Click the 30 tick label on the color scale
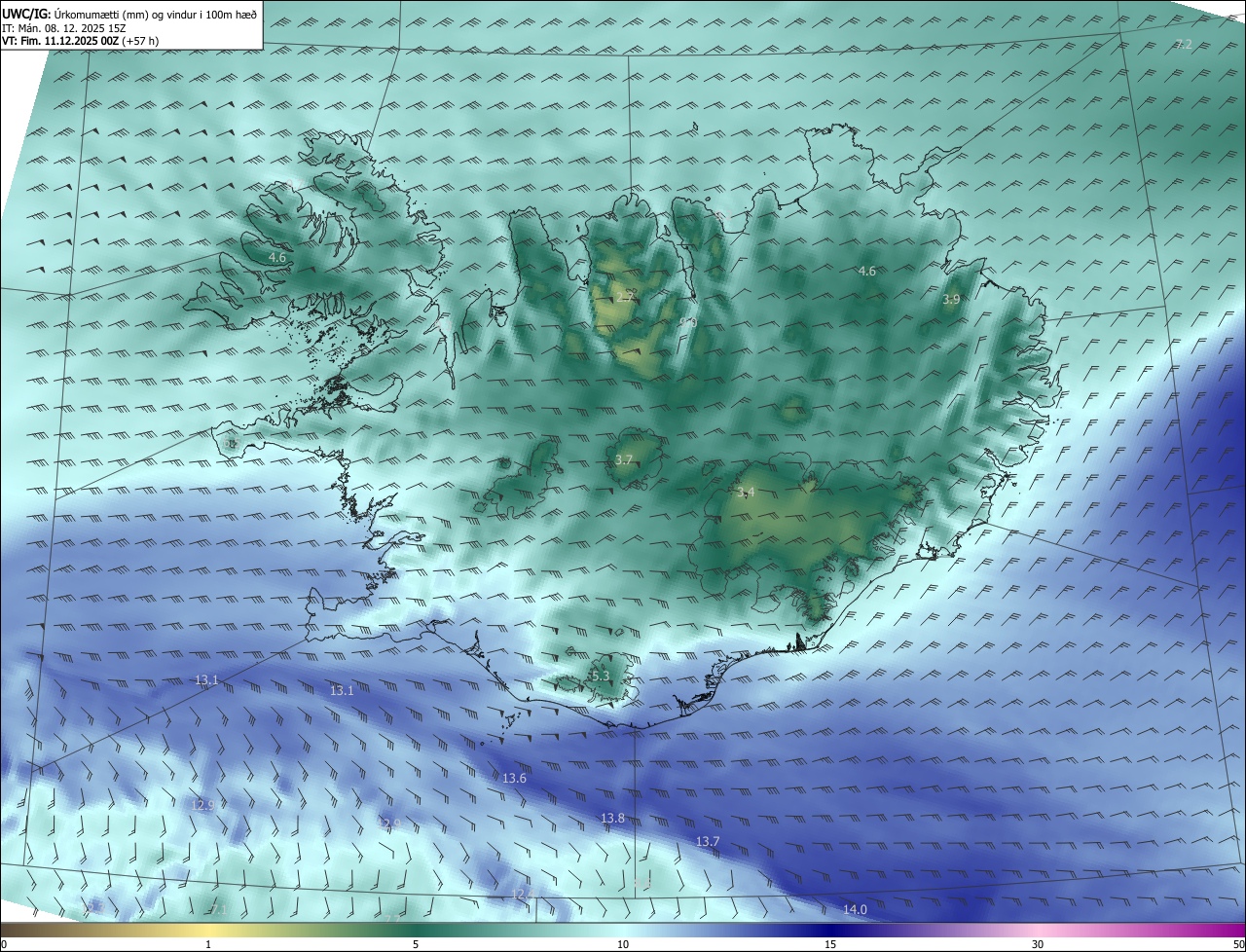1246x952 pixels. click(1038, 944)
